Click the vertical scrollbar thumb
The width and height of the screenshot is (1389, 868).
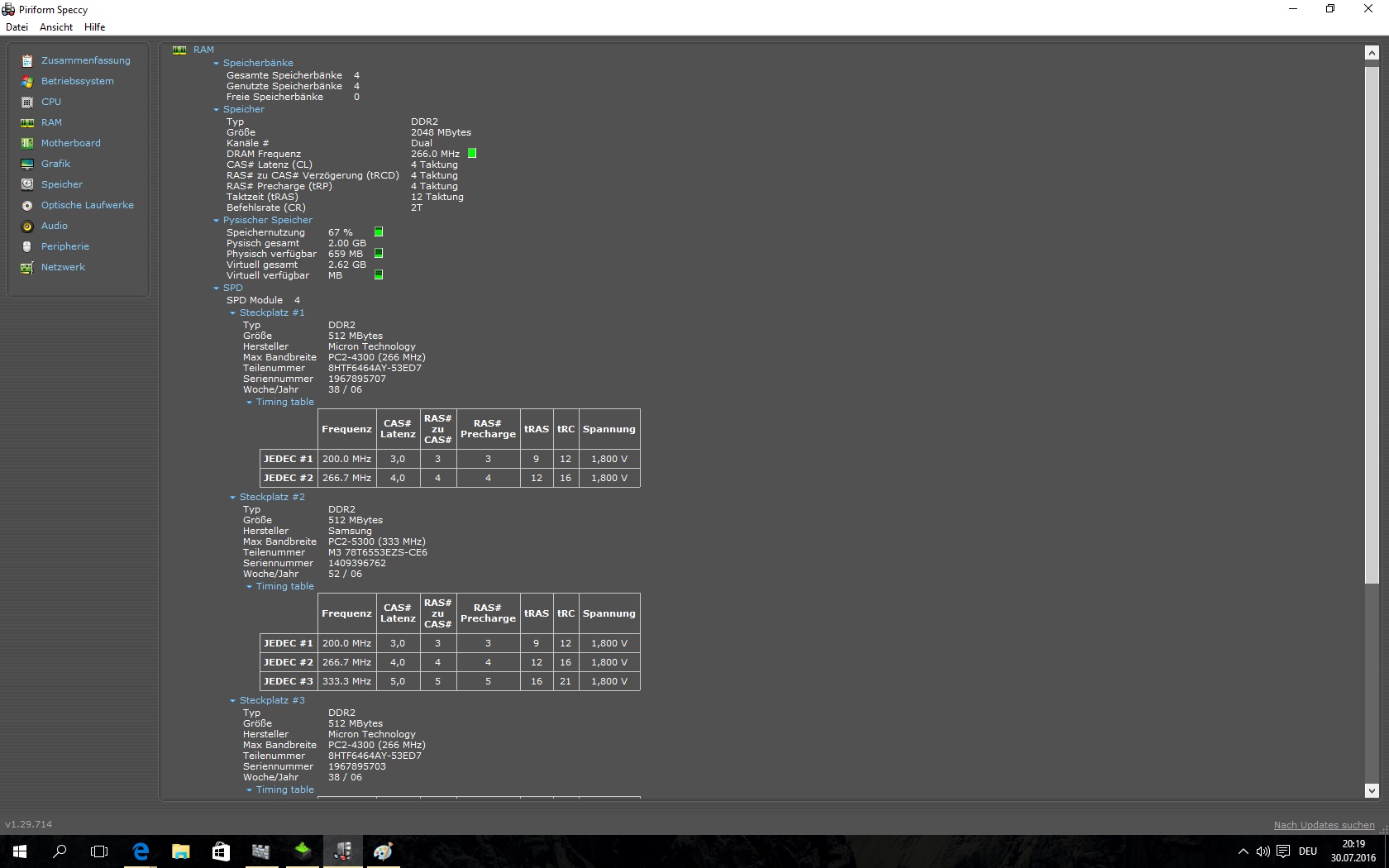pyautogui.click(x=1372, y=325)
